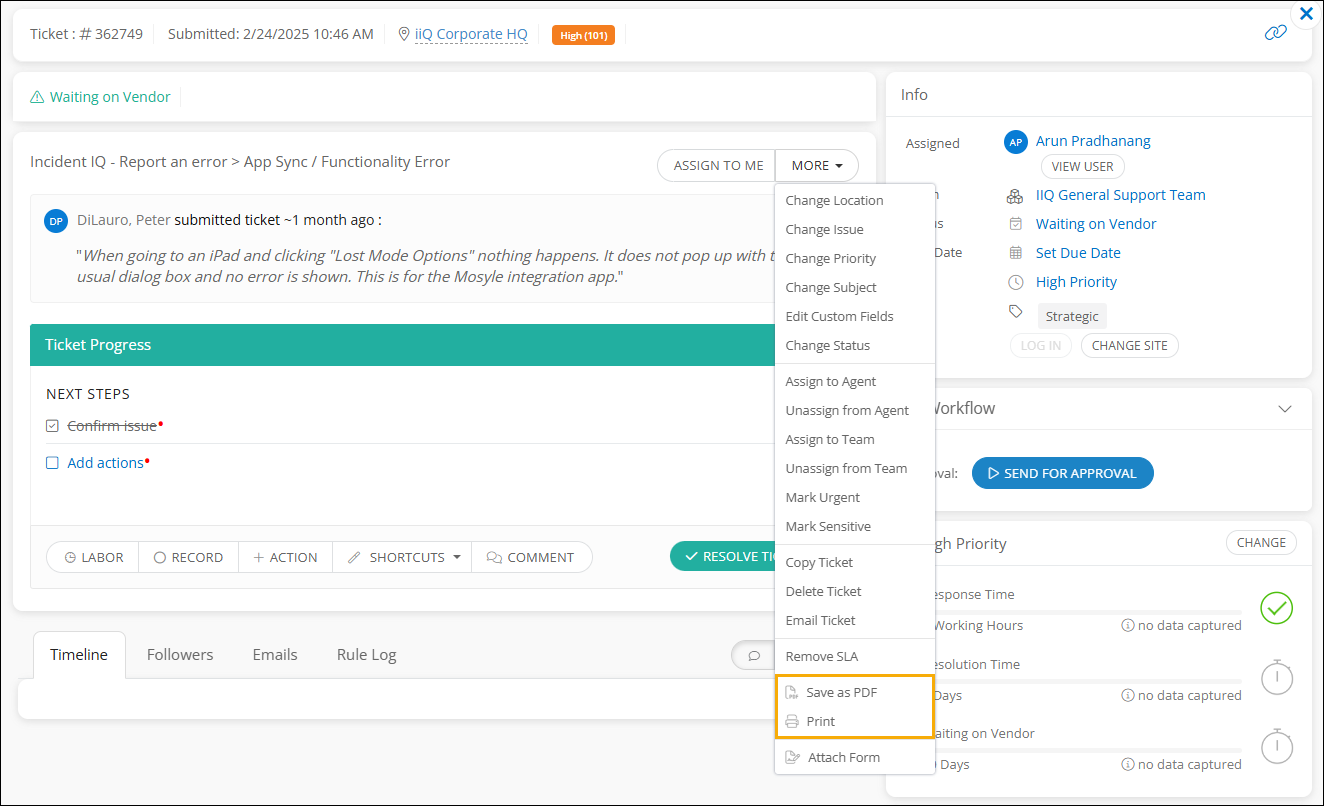The height and width of the screenshot is (806, 1324).
Task: Click the copy ticket link icon
Action: point(1275,33)
